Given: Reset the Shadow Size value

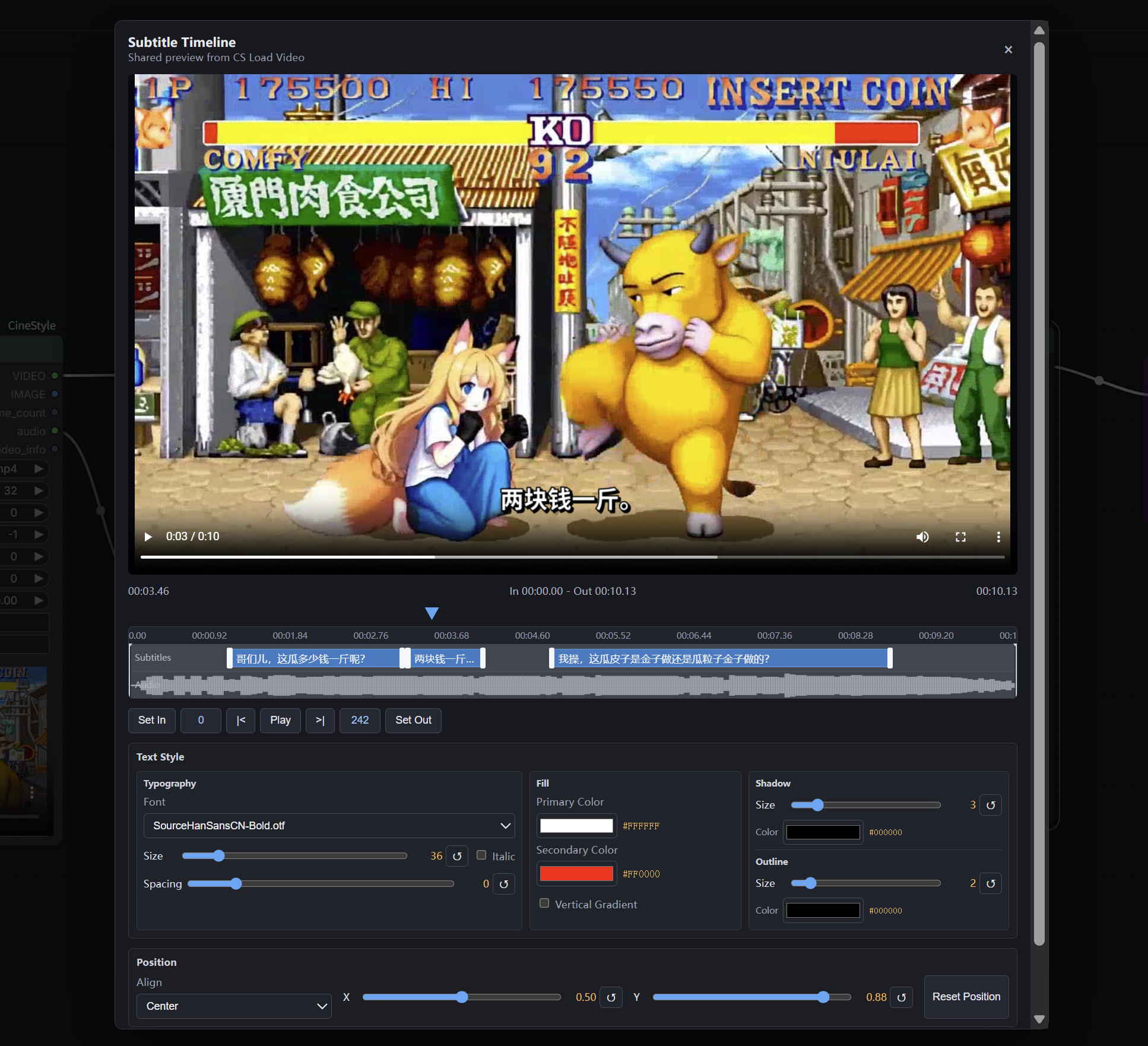Looking at the screenshot, I should pyautogui.click(x=991, y=805).
